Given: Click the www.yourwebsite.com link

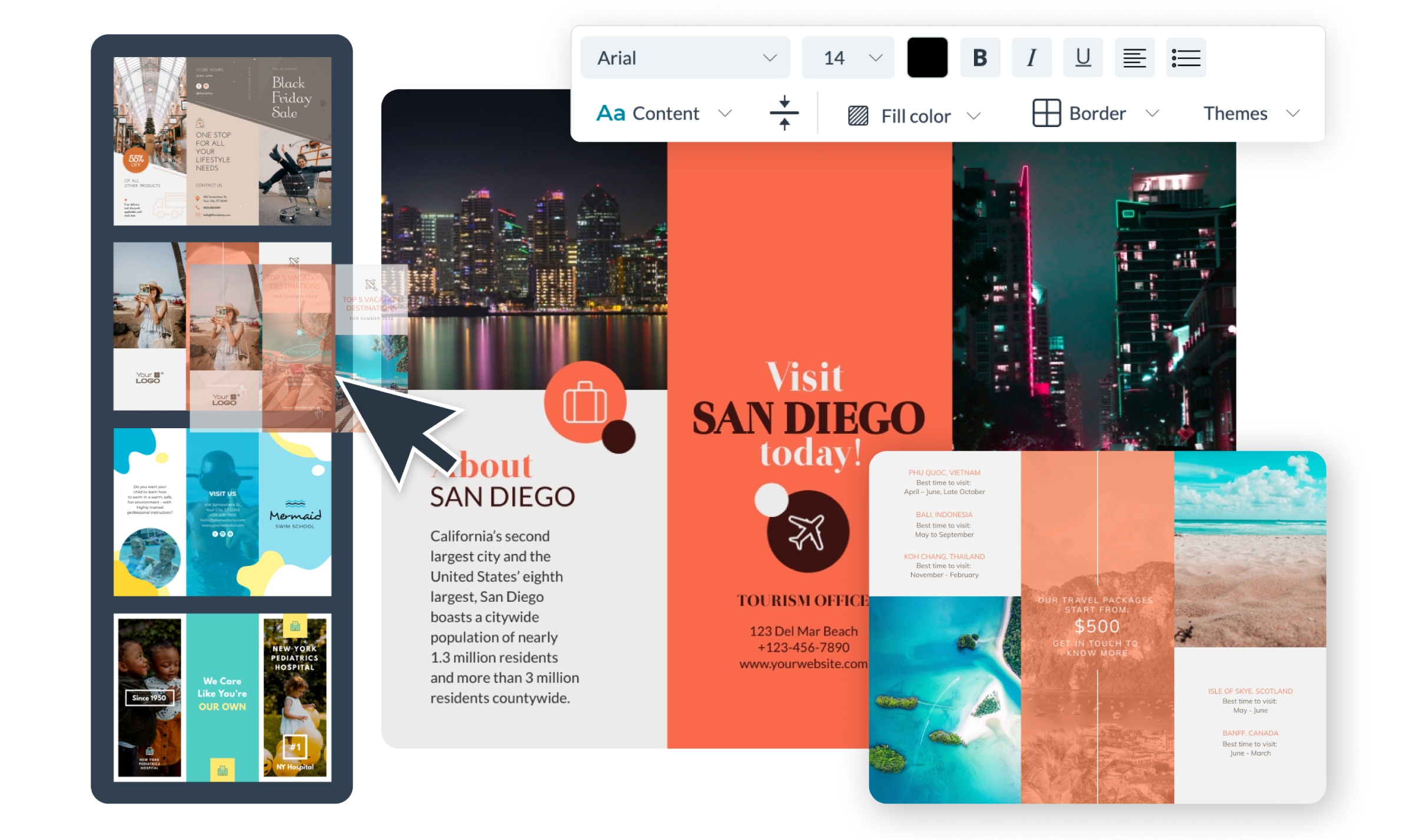Looking at the screenshot, I should pos(803,665).
